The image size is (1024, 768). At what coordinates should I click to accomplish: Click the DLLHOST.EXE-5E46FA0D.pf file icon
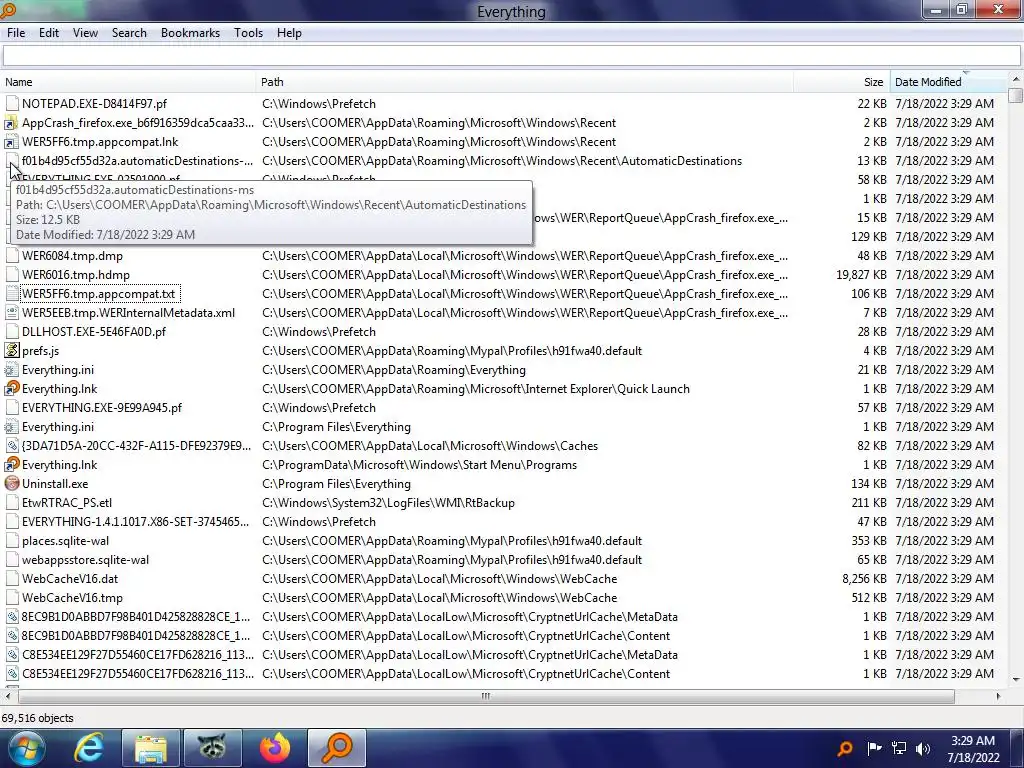click(x=12, y=332)
